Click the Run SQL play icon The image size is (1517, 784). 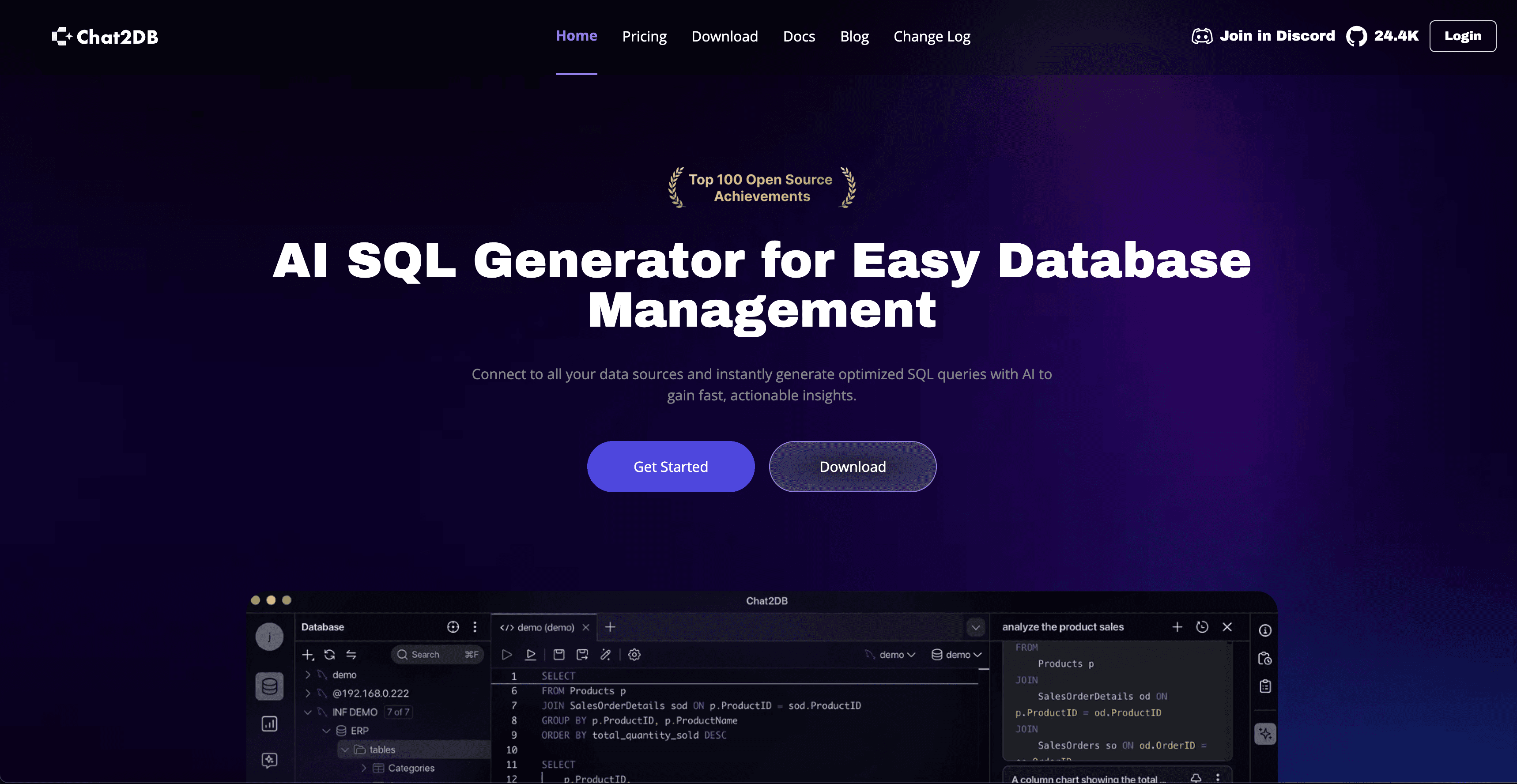tap(506, 654)
